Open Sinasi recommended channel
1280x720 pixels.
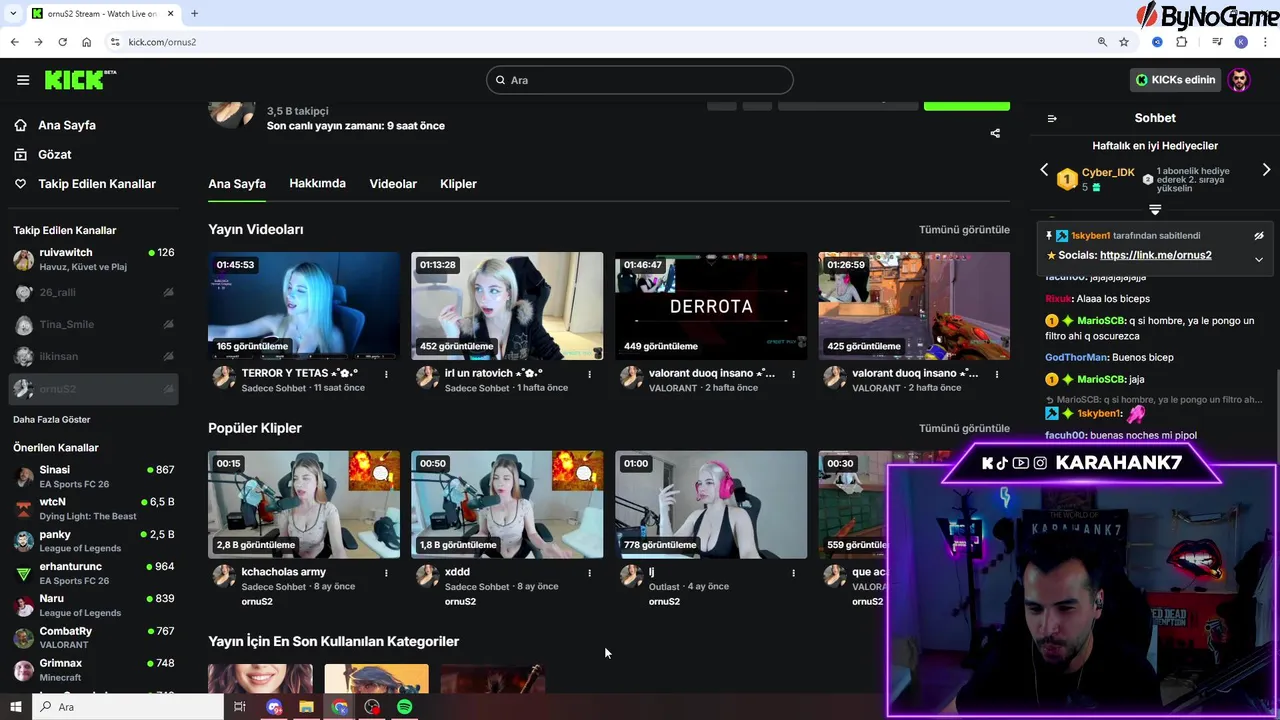[94, 477]
